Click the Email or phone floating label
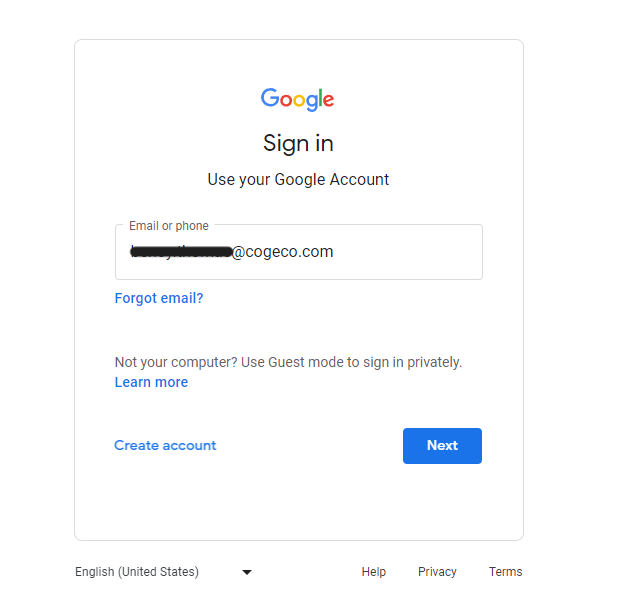This screenshot has height=601, width=621. (x=169, y=226)
